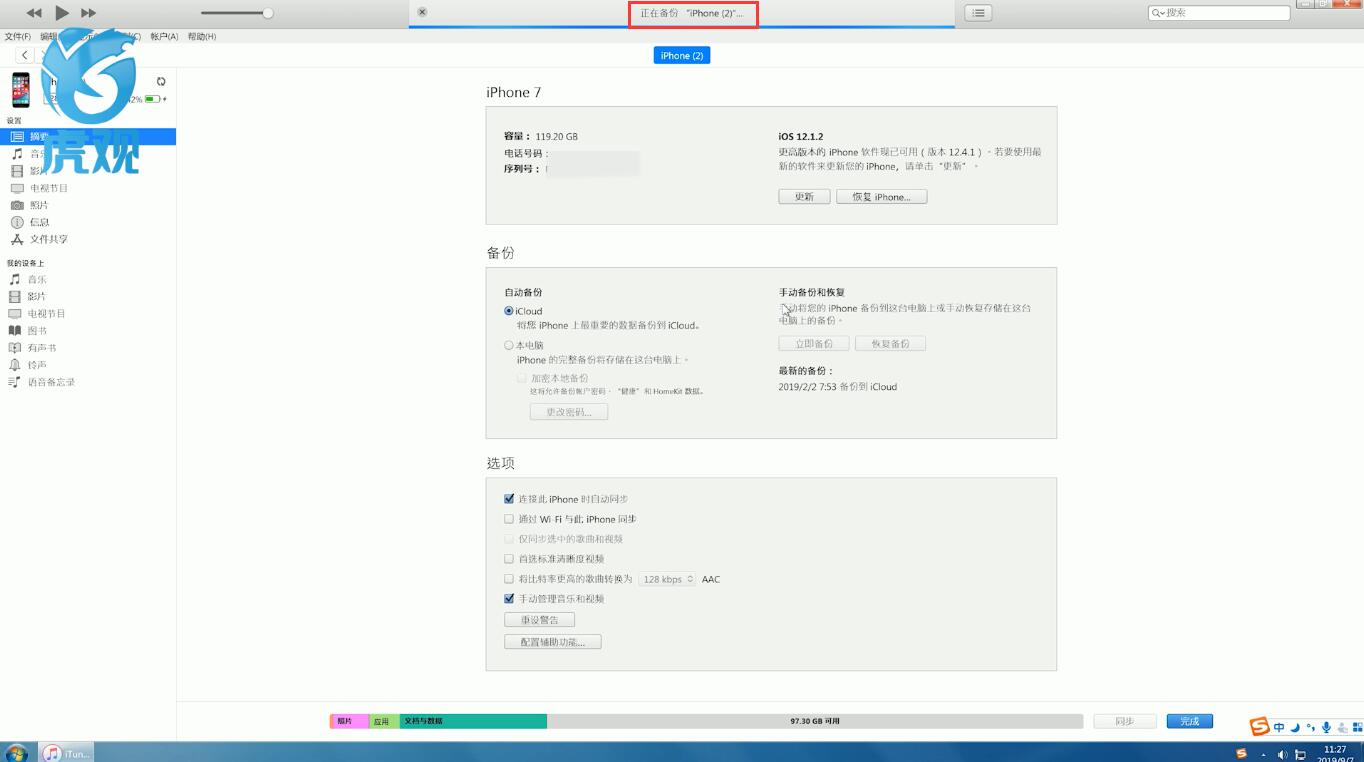Toggle 仅同步选中的歌曲和视频 checkbox
The height and width of the screenshot is (762, 1364).
pos(509,539)
